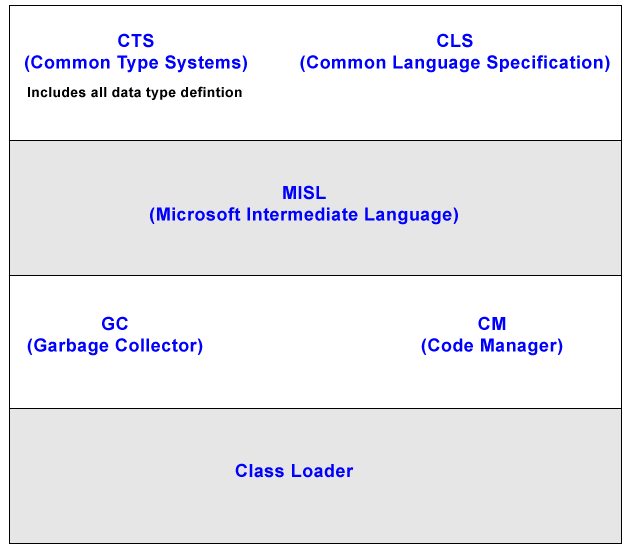
Task: Click the word "Intermediate" in MISL subtitle
Action: point(302,215)
